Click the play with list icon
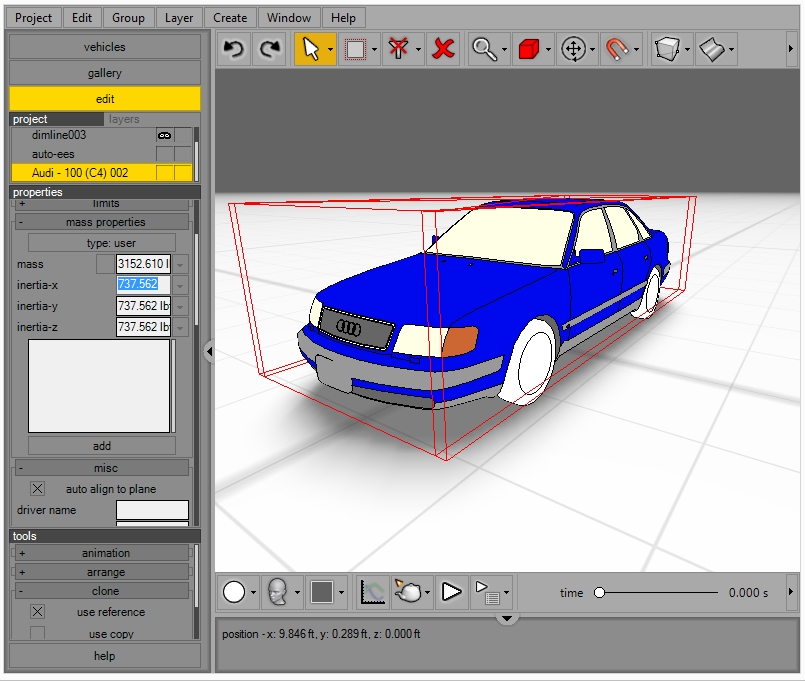 [488, 592]
